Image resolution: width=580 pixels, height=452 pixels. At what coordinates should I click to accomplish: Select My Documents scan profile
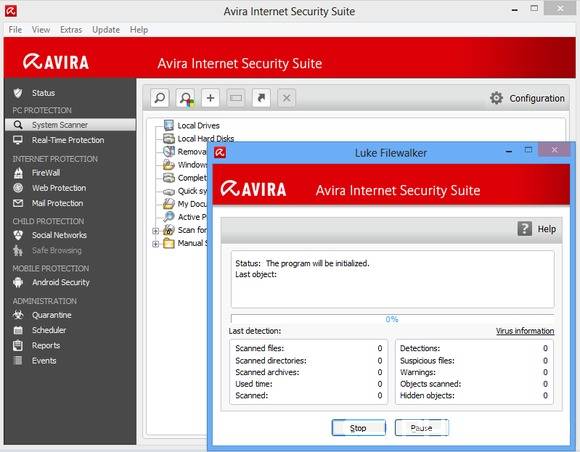[192, 204]
